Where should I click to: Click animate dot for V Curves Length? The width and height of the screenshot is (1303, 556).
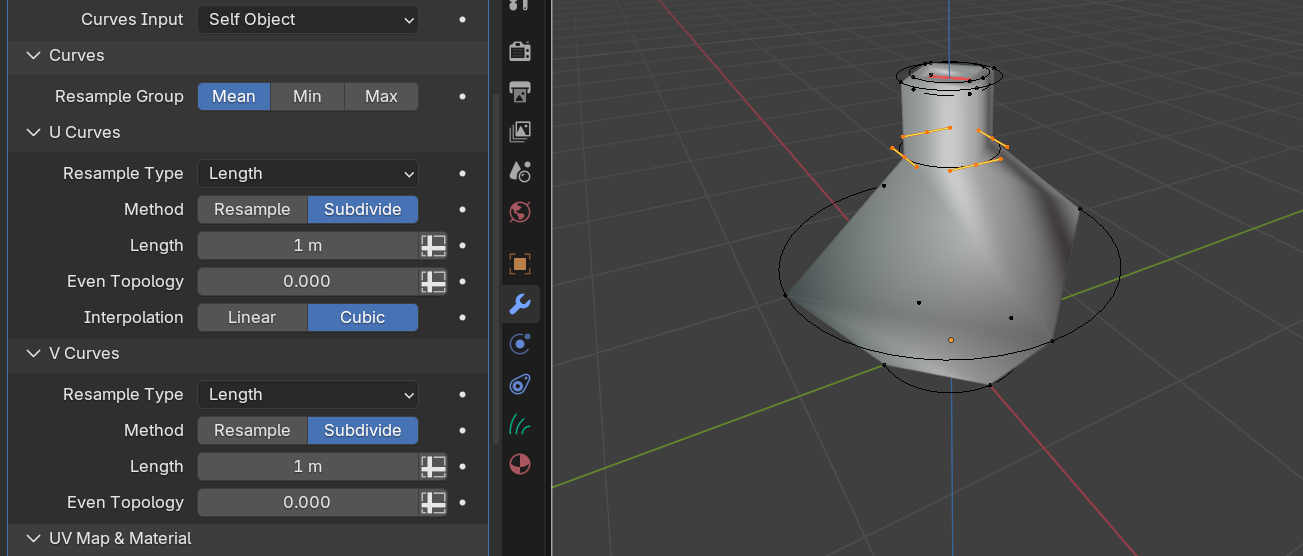pos(462,466)
